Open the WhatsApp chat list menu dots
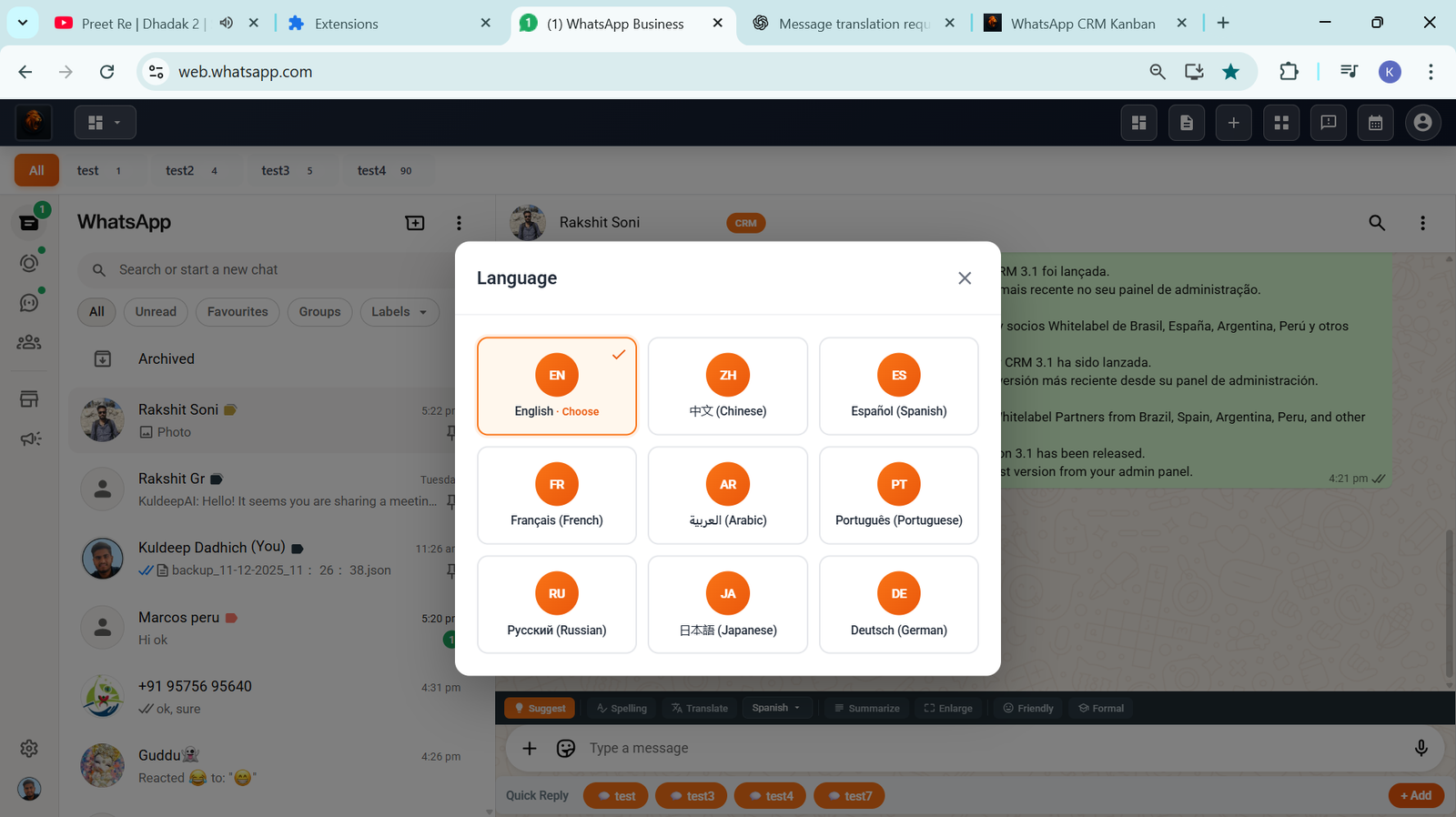 tap(459, 223)
